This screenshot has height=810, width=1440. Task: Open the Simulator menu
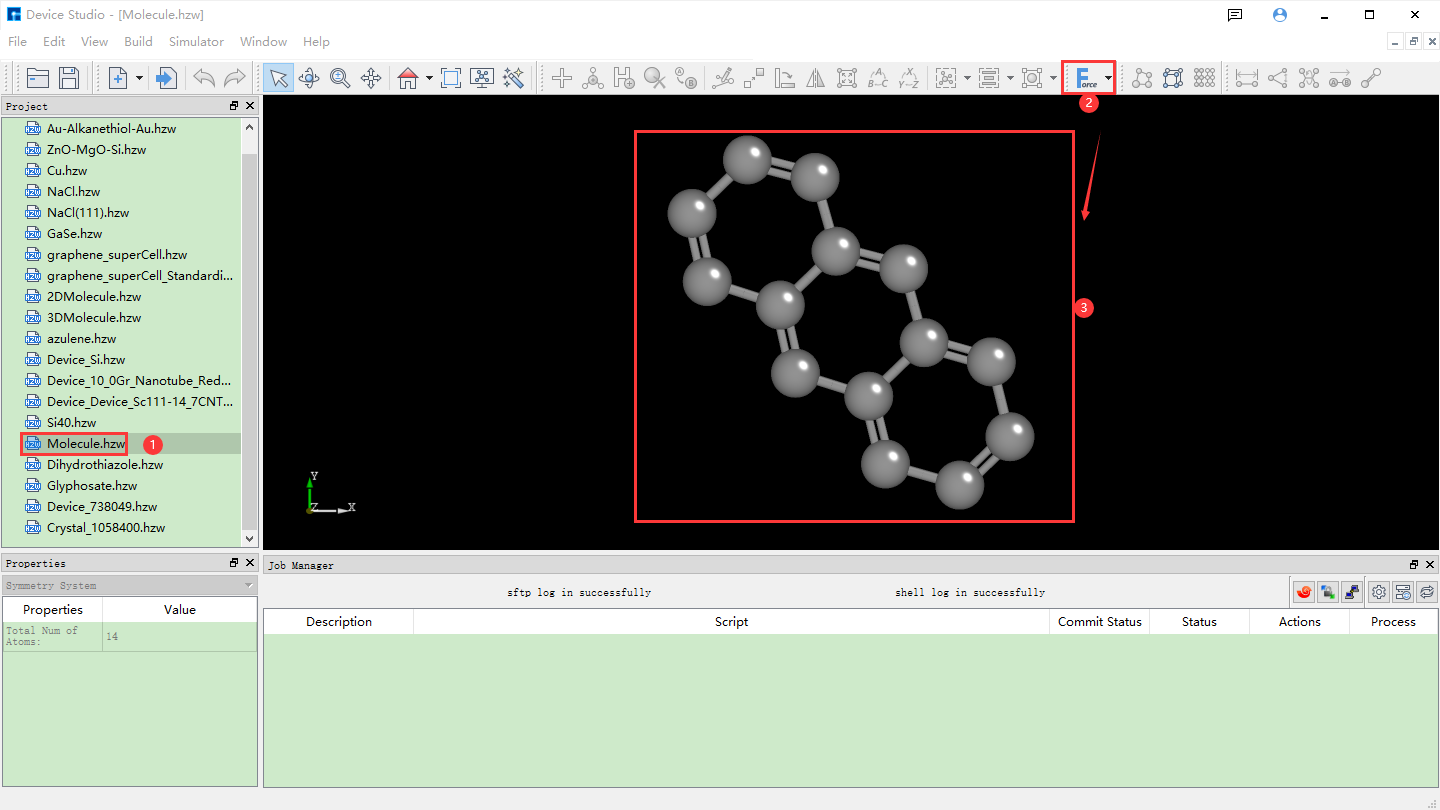pyautogui.click(x=196, y=42)
